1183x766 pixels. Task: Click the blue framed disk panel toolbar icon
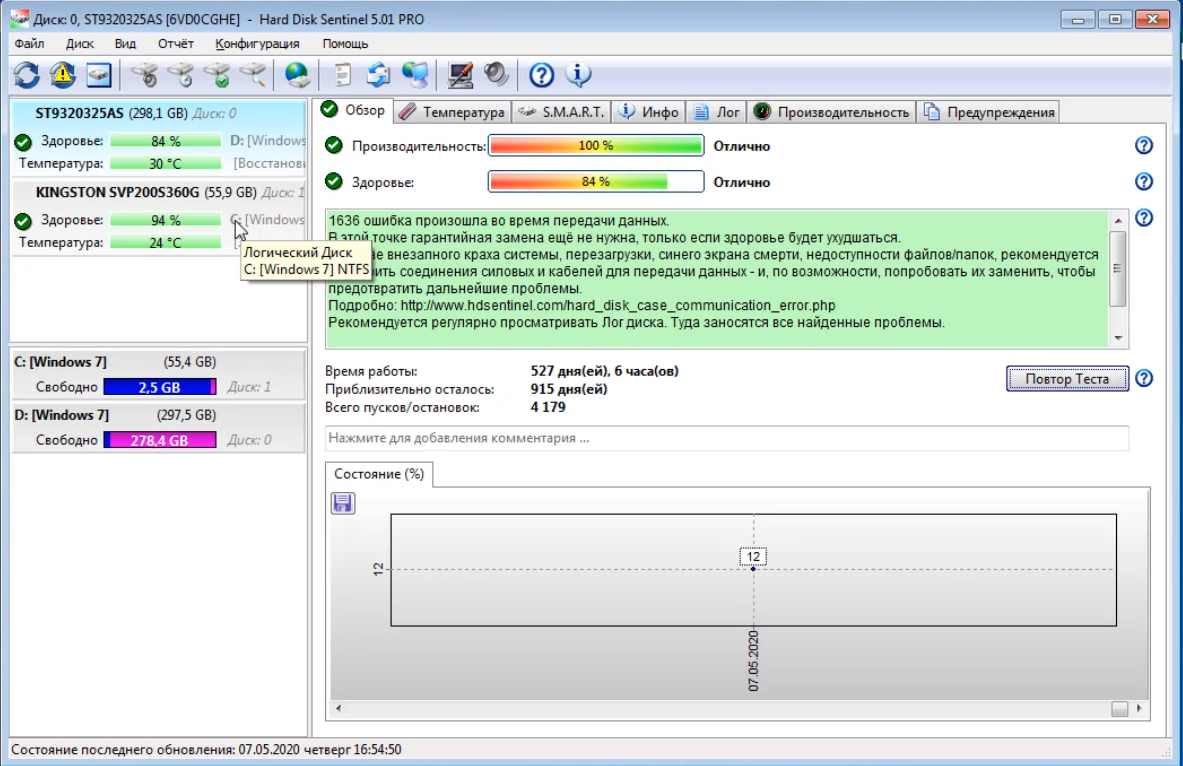pyautogui.click(x=99, y=75)
